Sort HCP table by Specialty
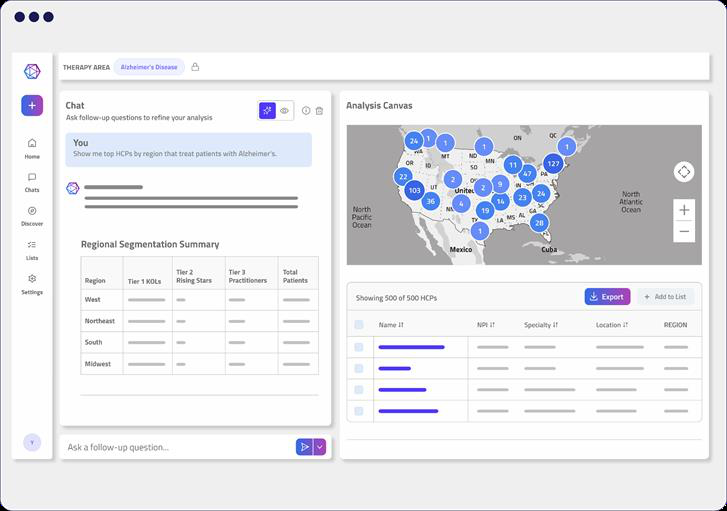The width and height of the screenshot is (727, 511). point(541,325)
